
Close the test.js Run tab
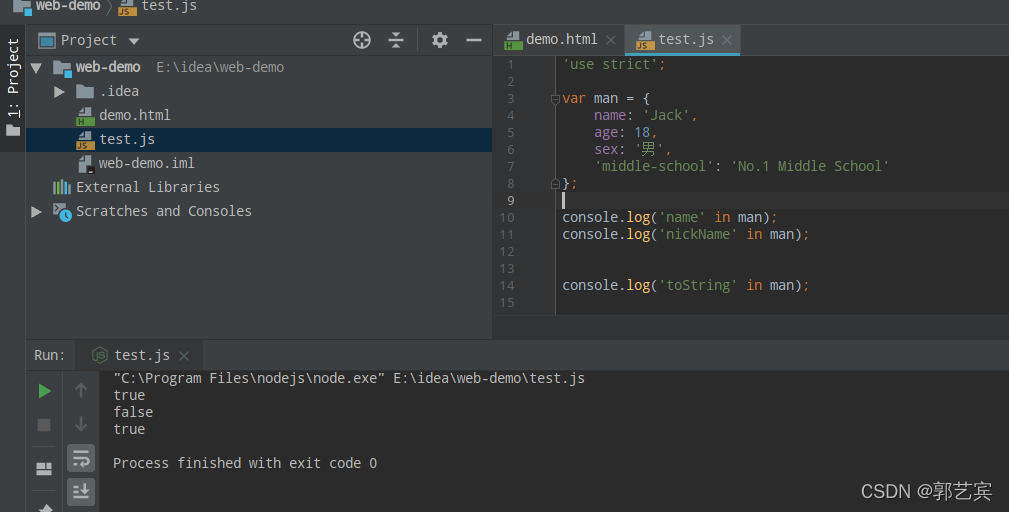point(184,356)
